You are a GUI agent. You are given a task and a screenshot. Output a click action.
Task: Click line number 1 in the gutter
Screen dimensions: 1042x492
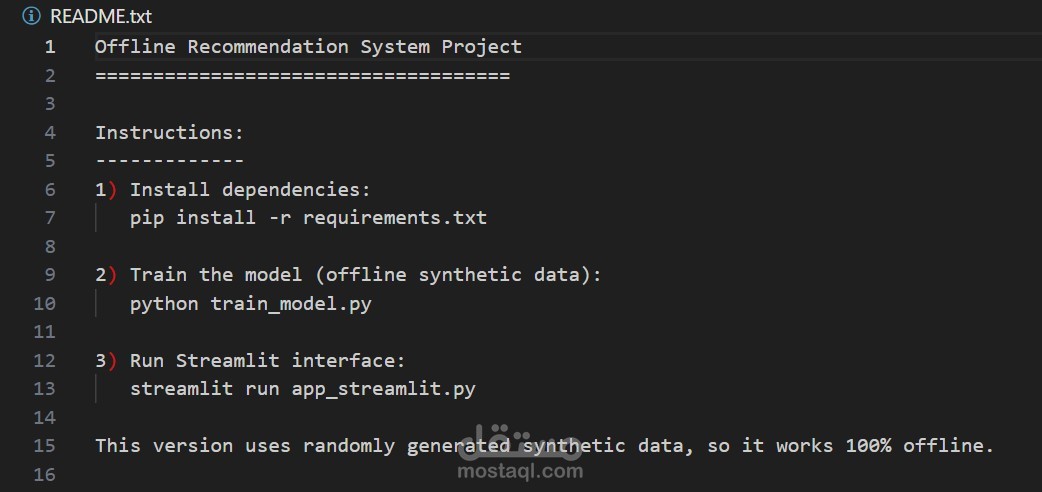coord(50,47)
